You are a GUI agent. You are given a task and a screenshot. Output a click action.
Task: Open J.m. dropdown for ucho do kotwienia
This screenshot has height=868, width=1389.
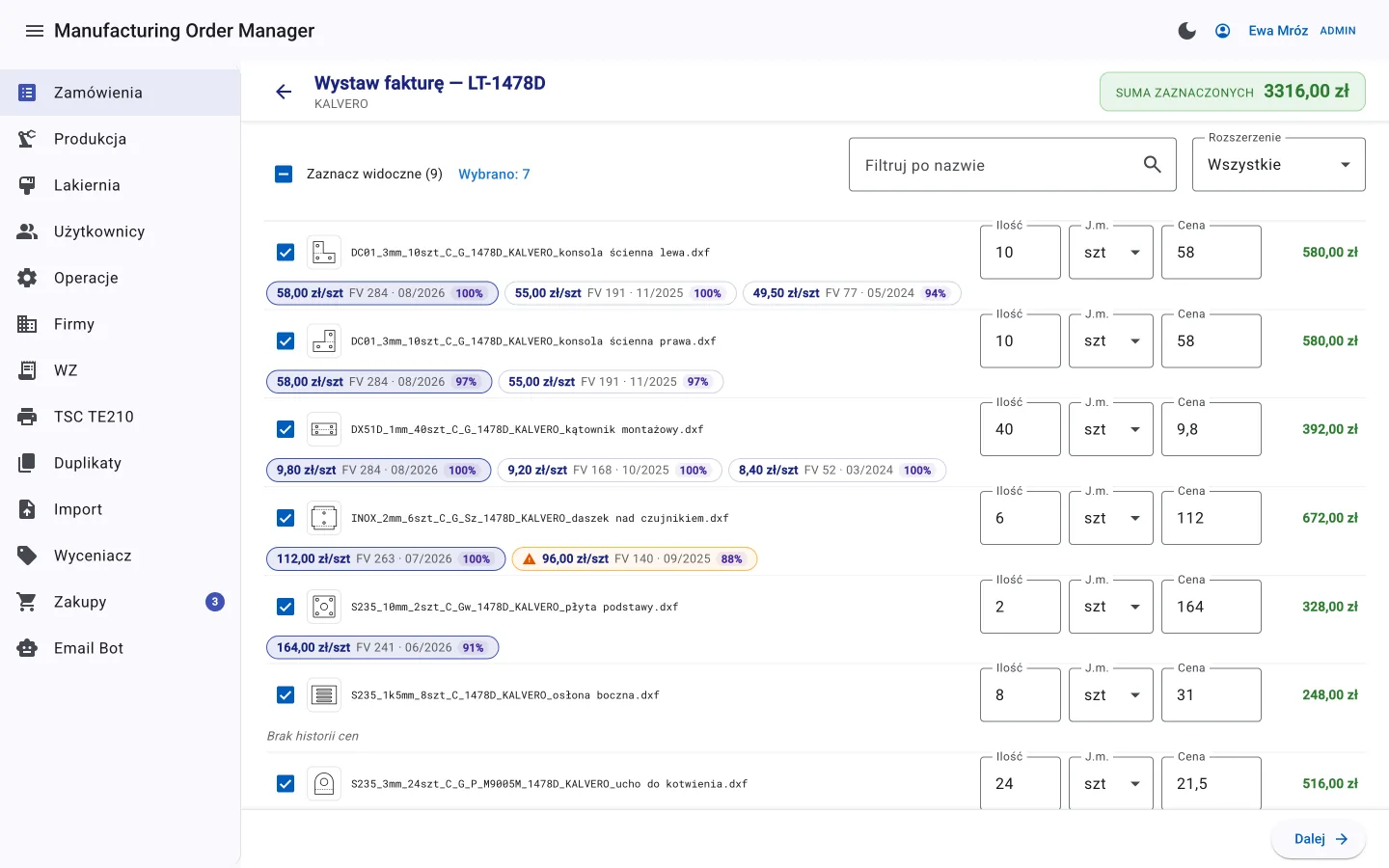click(1111, 784)
